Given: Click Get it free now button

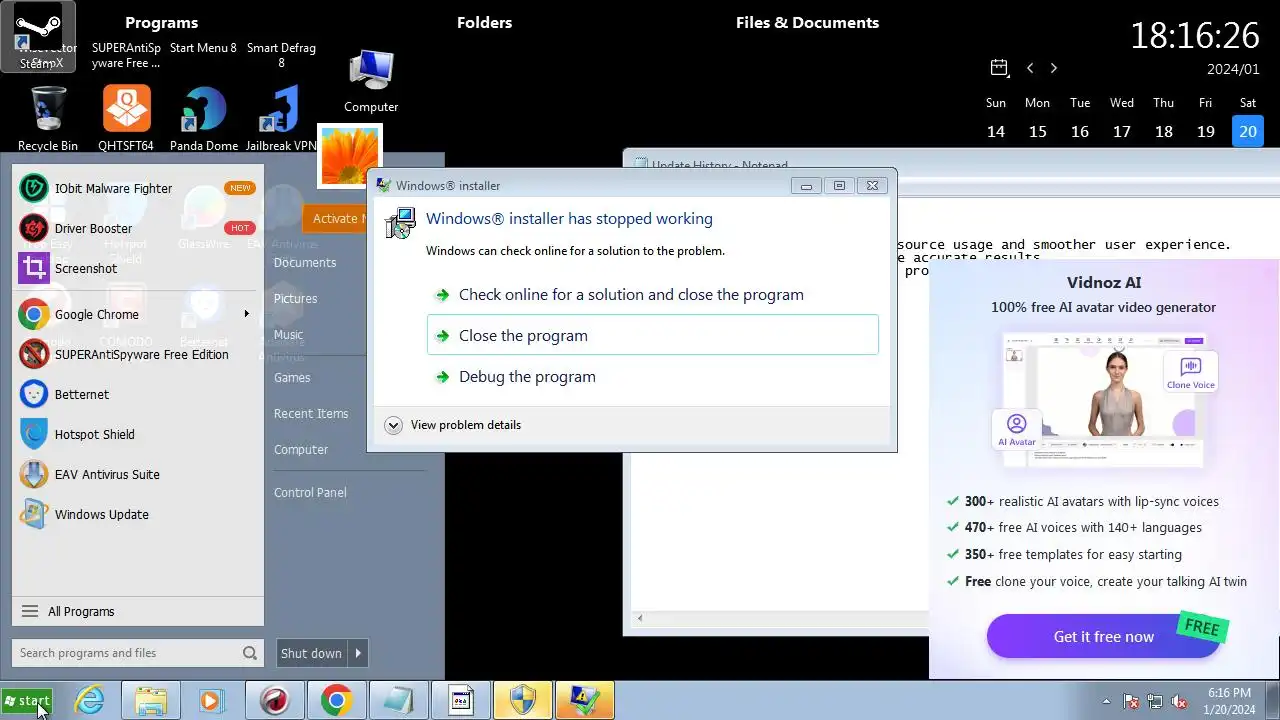Looking at the screenshot, I should pyautogui.click(x=1104, y=636).
